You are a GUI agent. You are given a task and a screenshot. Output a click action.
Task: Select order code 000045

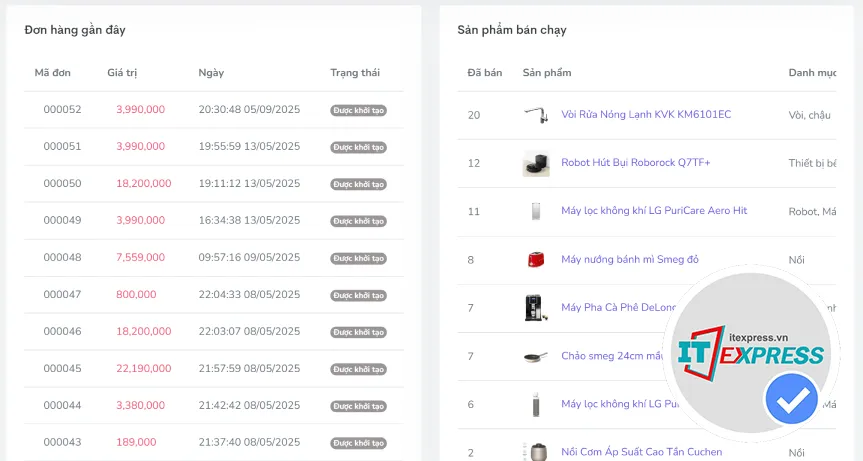point(62,368)
